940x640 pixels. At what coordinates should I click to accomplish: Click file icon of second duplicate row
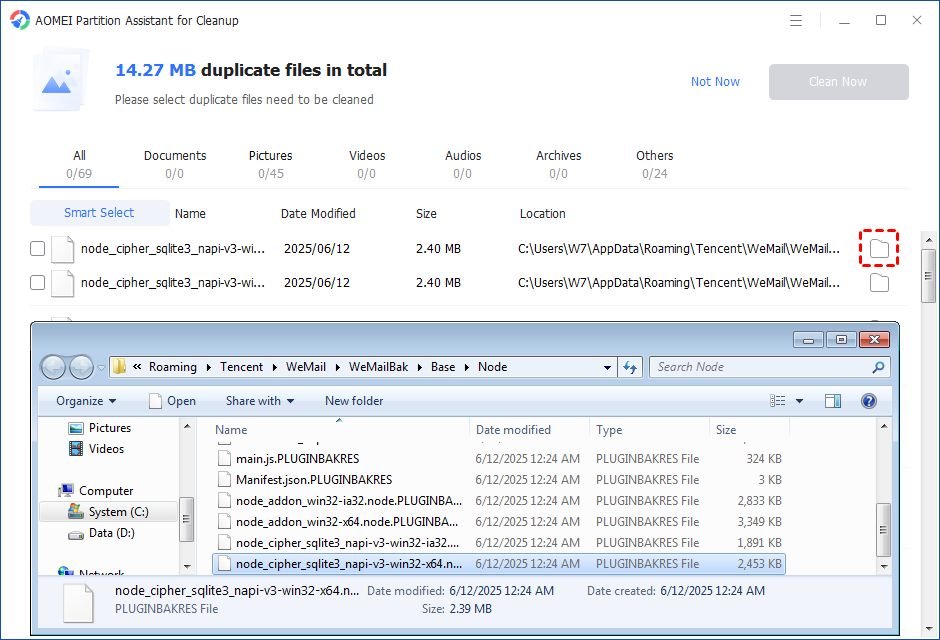(x=62, y=283)
